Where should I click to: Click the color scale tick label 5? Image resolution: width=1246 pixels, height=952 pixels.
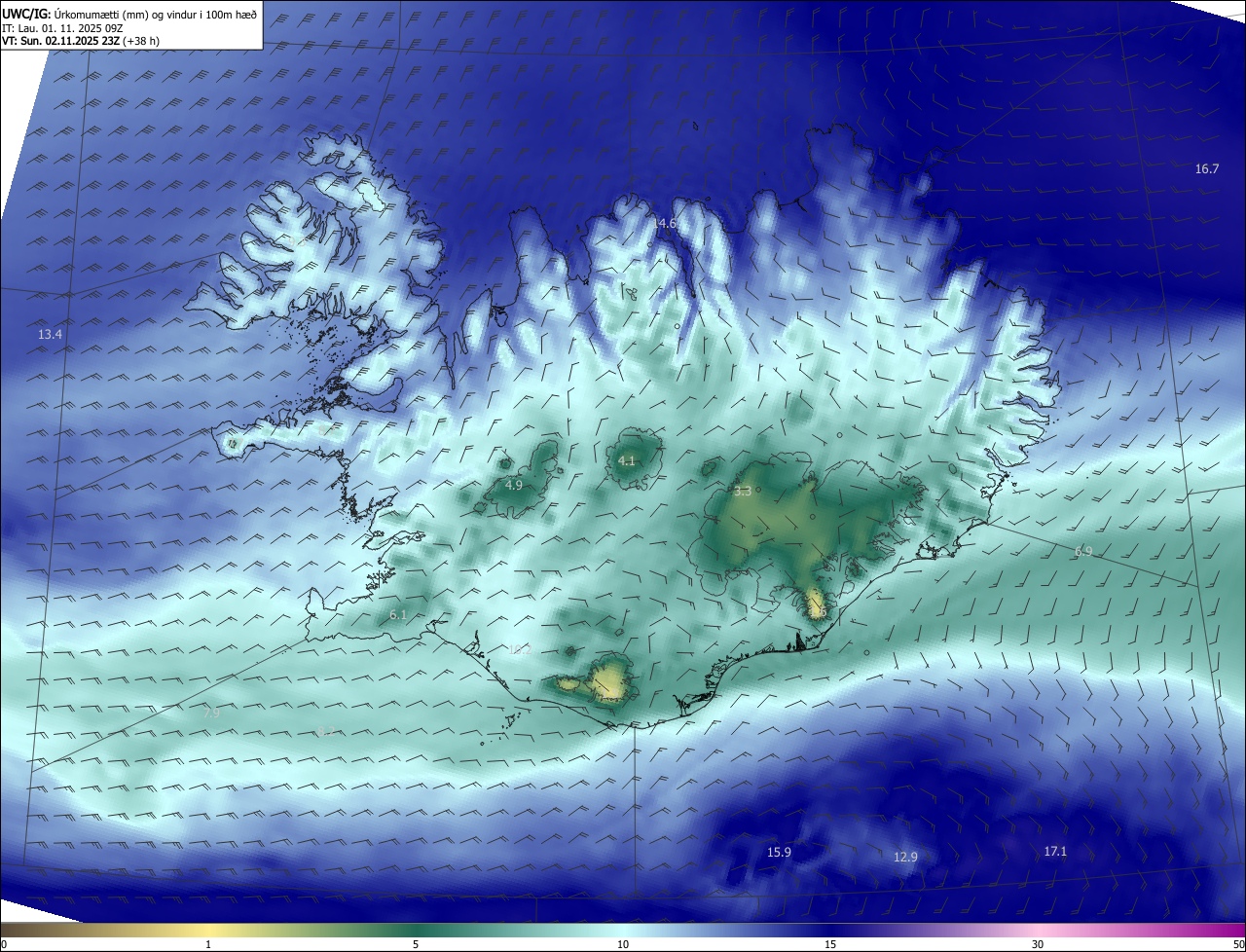pos(416,944)
